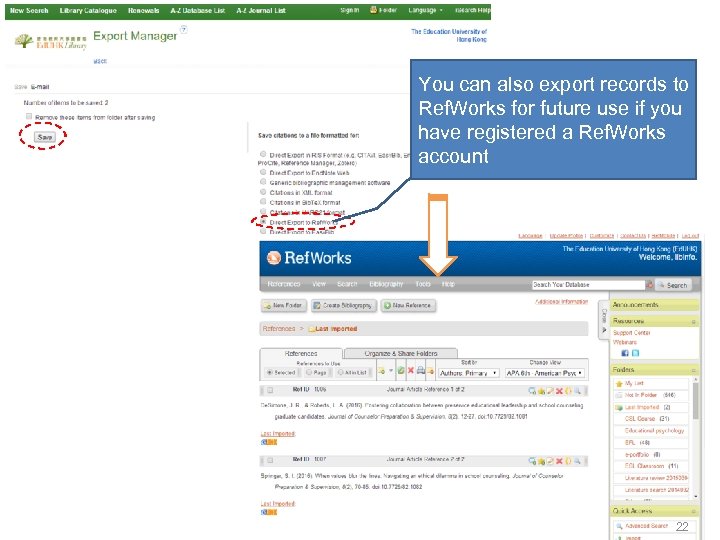This screenshot has width=720, height=540.
Task: Magnifier icon for Reference 2 of 2
Action: click(577, 461)
